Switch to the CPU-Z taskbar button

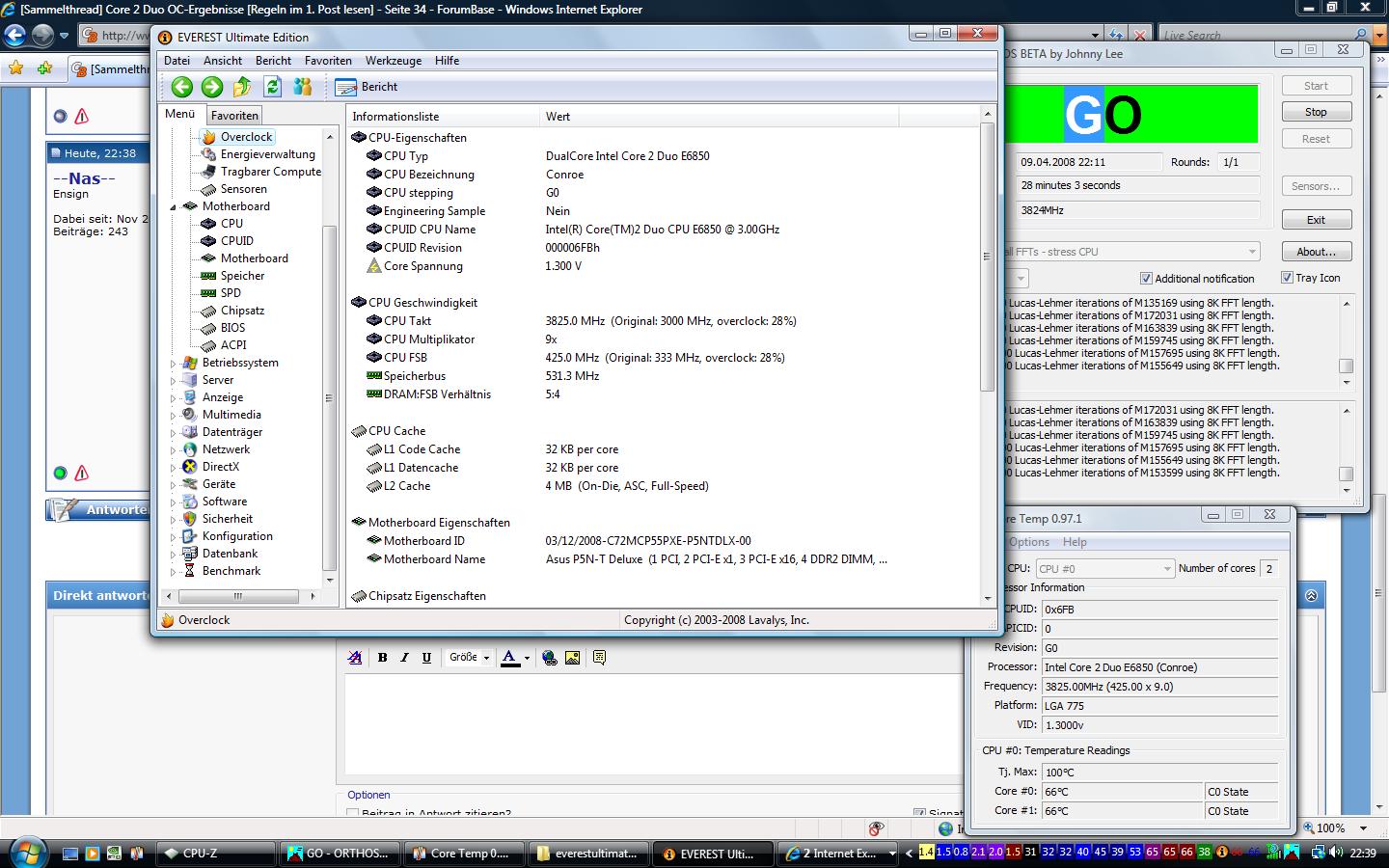[216, 854]
